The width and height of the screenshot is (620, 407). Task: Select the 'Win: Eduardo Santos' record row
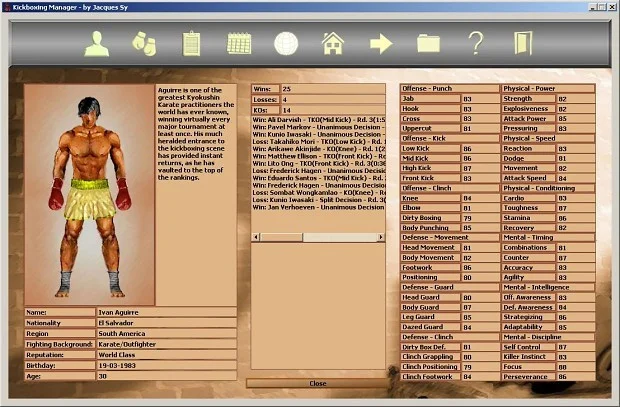coord(319,178)
